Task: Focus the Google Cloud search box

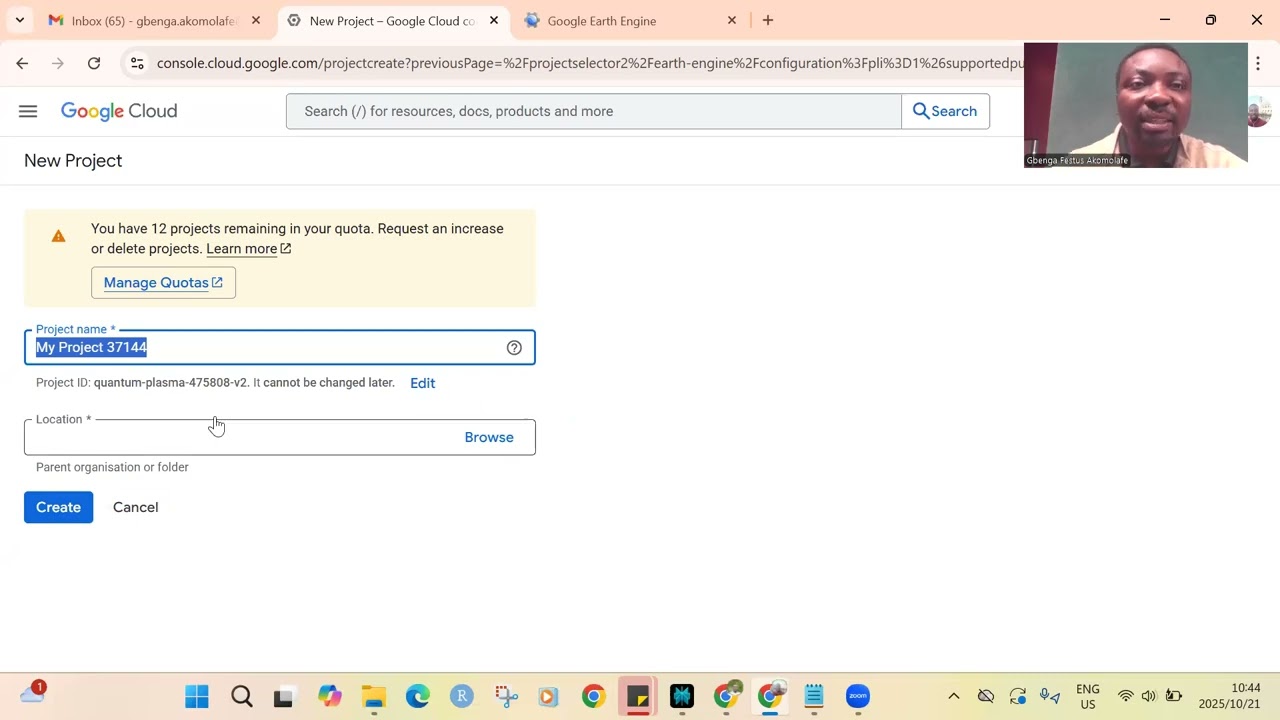Action: tap(594, 111)
